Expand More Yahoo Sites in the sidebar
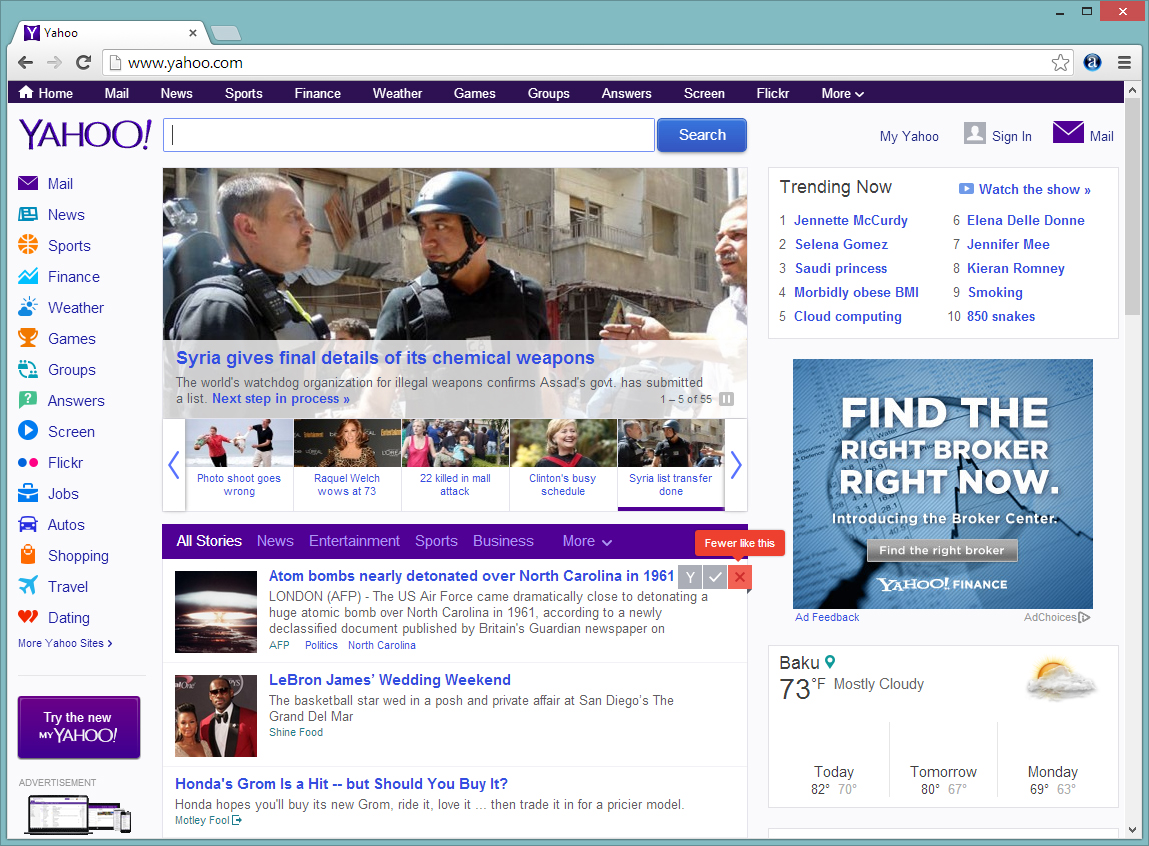Screen dimensions: 1149x846 65,643
